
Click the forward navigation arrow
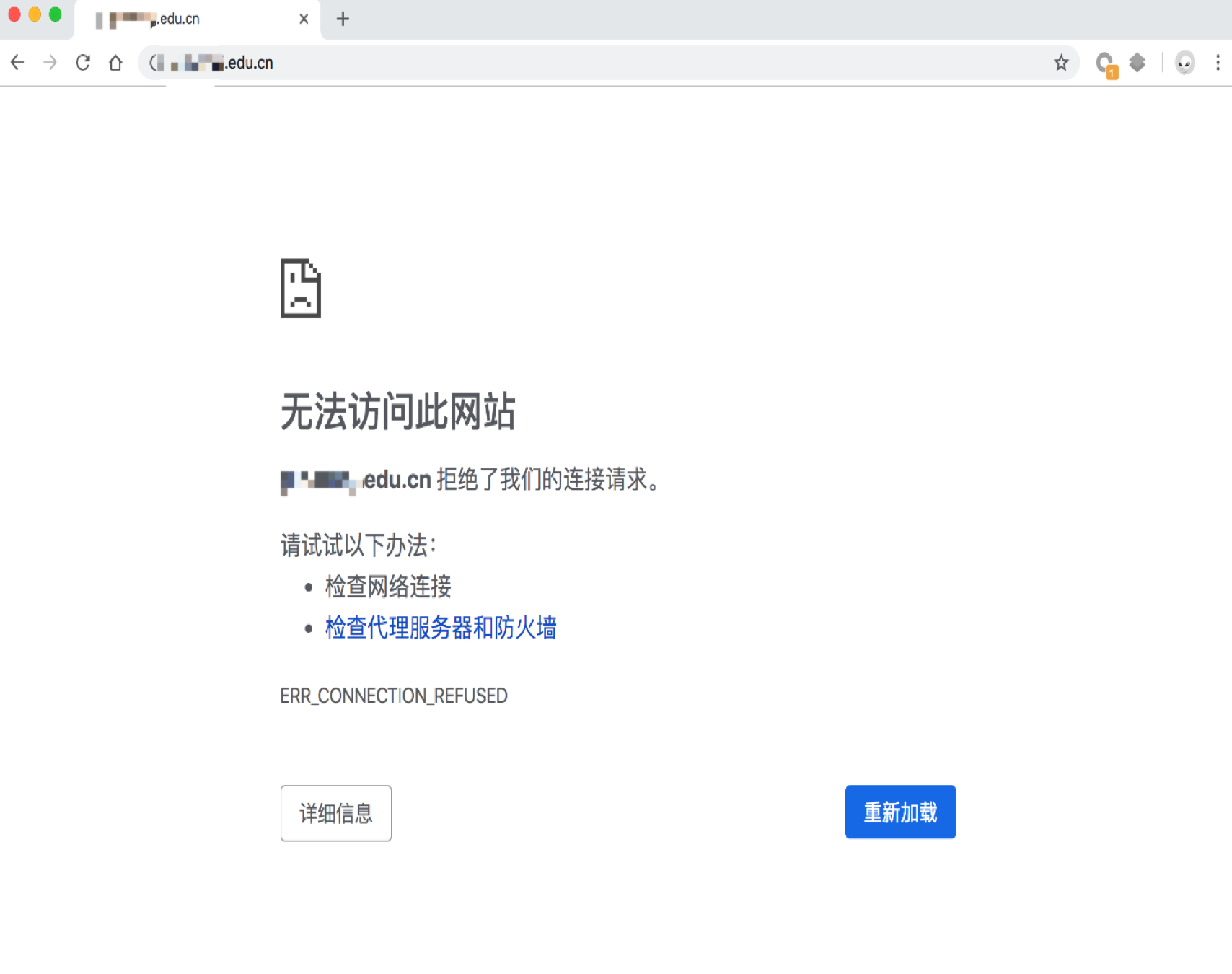click(x=50, y=63)
